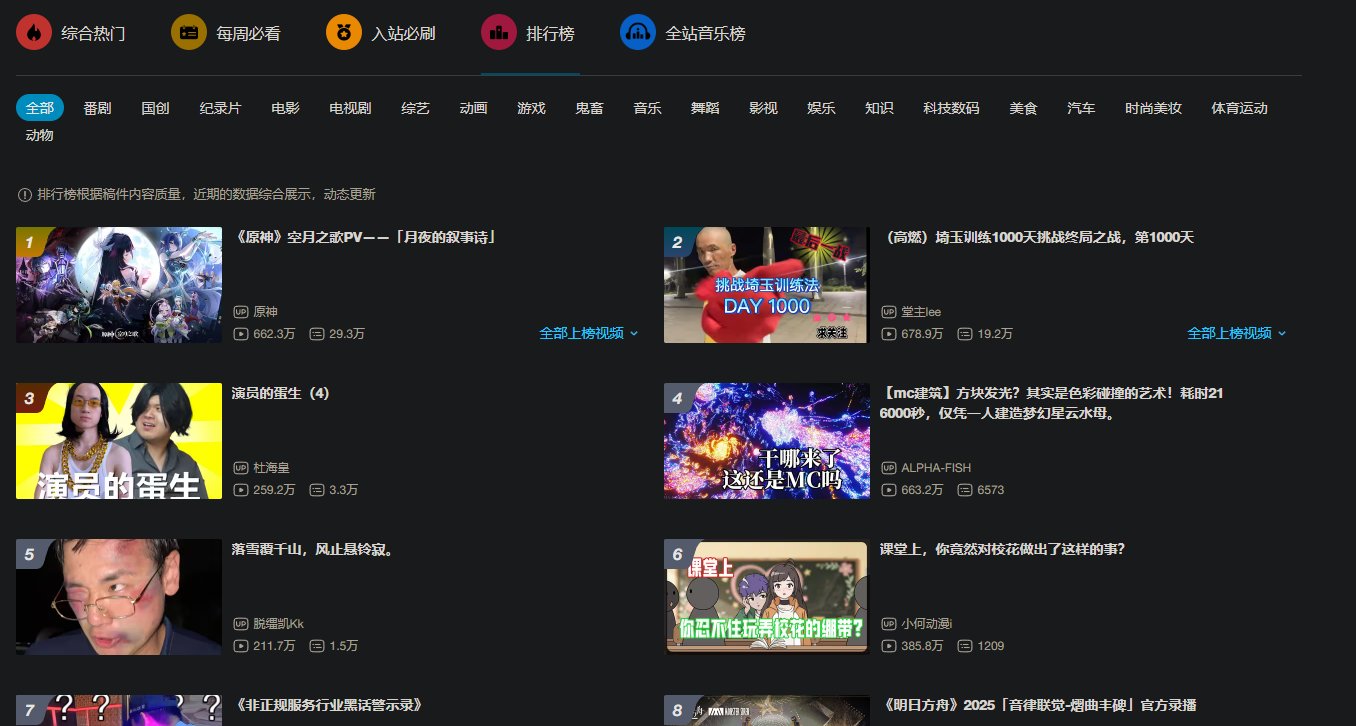Image resolution: width=1356 pixels, height=726 pixels.
Task: Open the 演员的蛋生 video thumbnail
Action: 119,441
